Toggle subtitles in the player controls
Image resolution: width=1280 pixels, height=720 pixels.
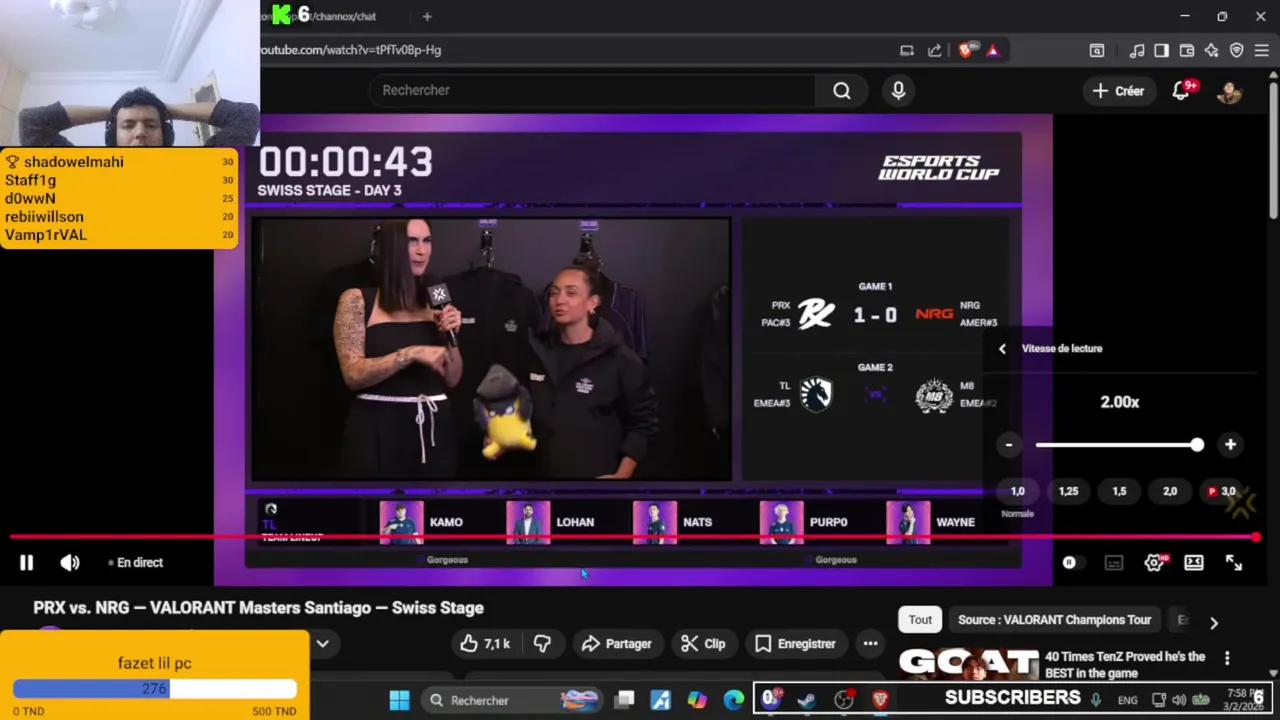[x=1113, y=563]
